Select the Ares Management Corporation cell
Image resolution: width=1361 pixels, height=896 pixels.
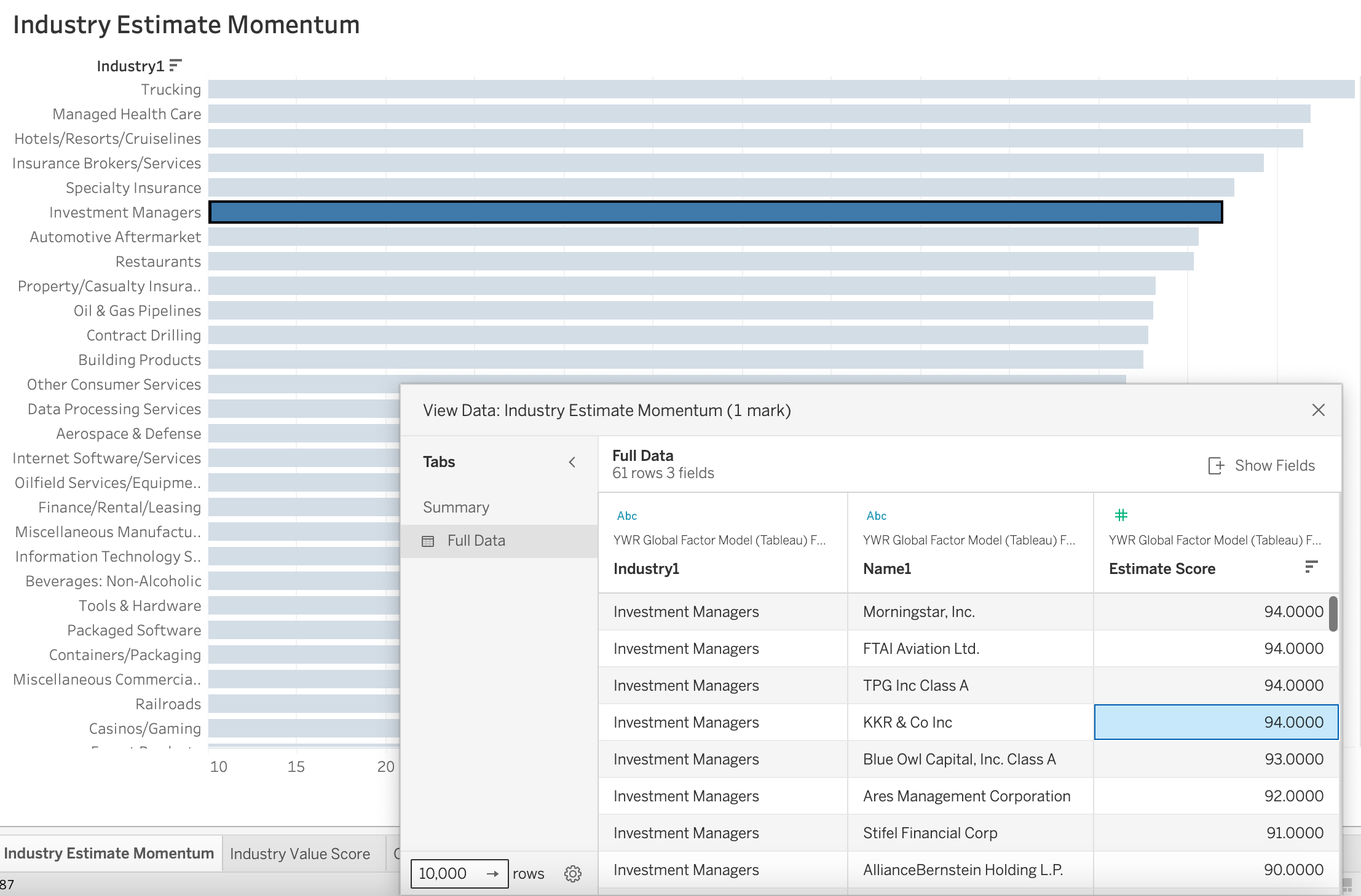point(970,796)
